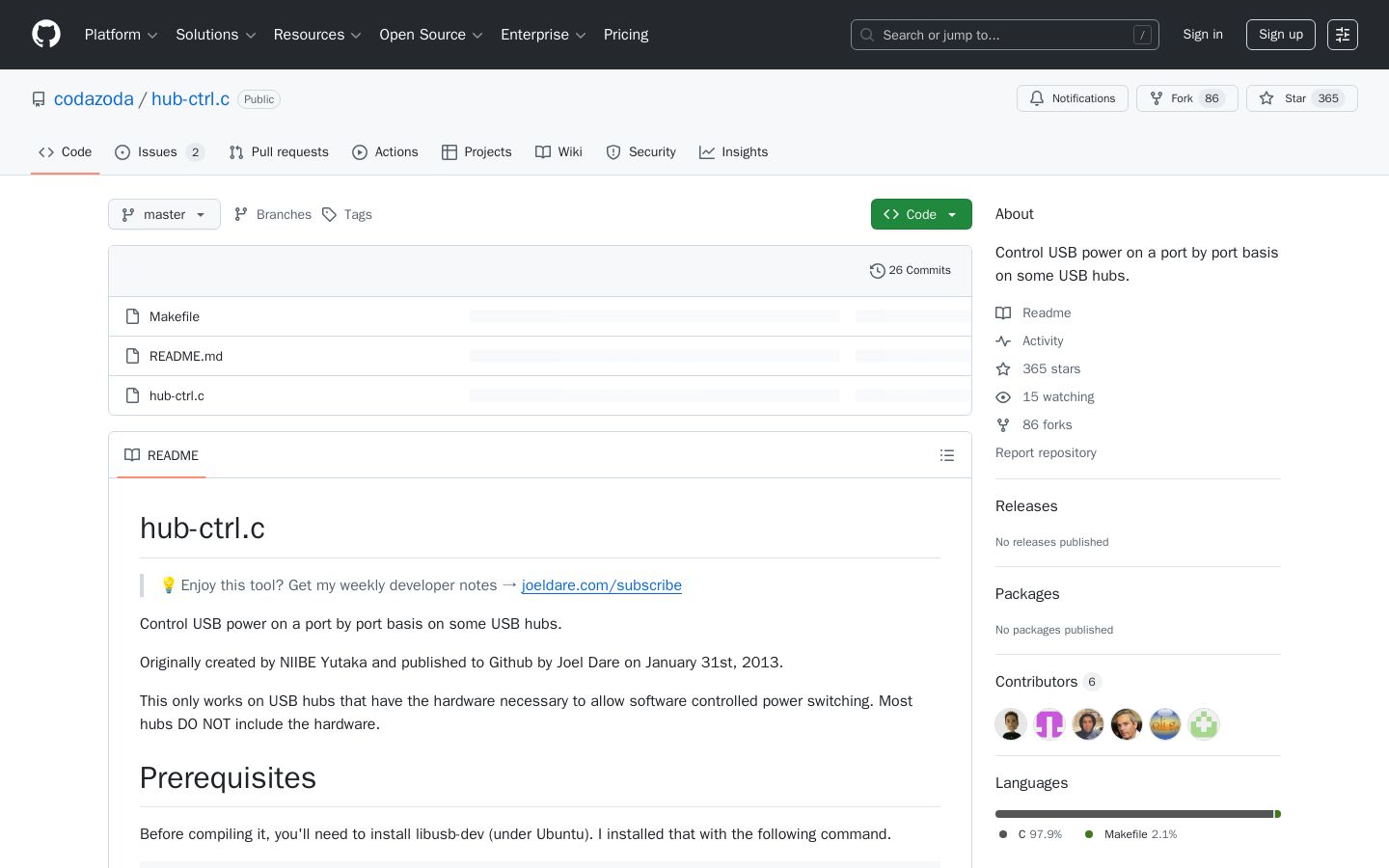Click the repository book icon beside codazoda
Screen dimensions: 1389x868
pos(39,99)
